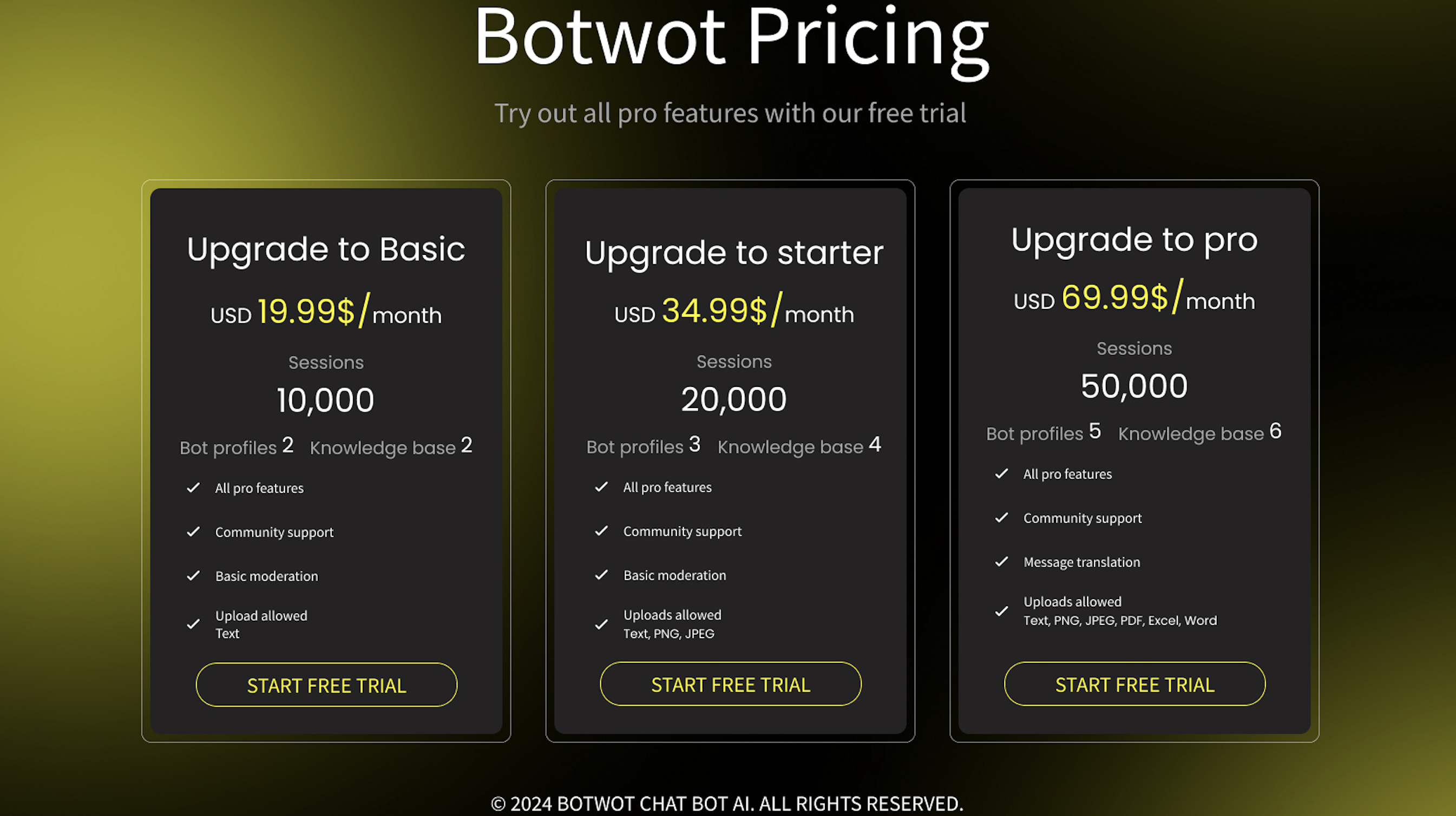Viewport: 1456px width, 816px height.
Task: Click the 34.99$ monthly price
Action: click(x=714, y=310)
